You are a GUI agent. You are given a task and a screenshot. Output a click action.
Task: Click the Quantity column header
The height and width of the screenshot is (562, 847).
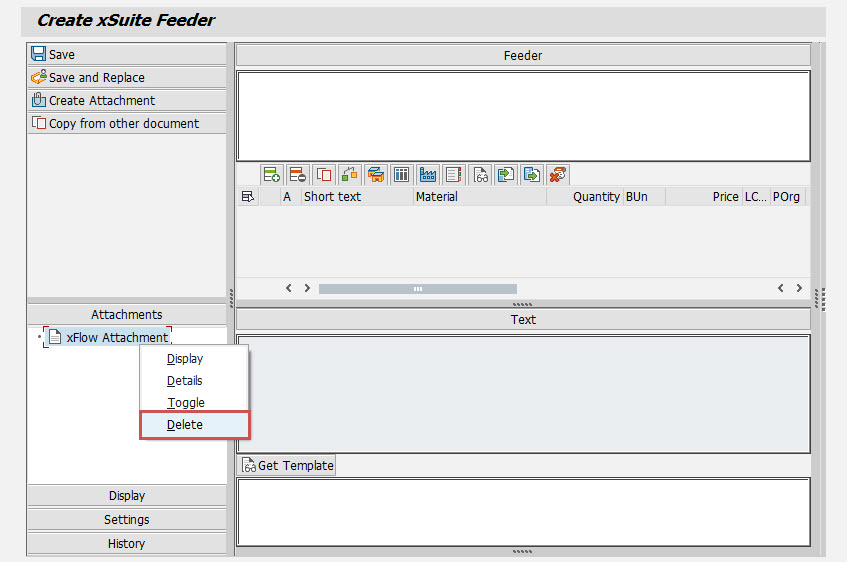[x=585, y=197]
